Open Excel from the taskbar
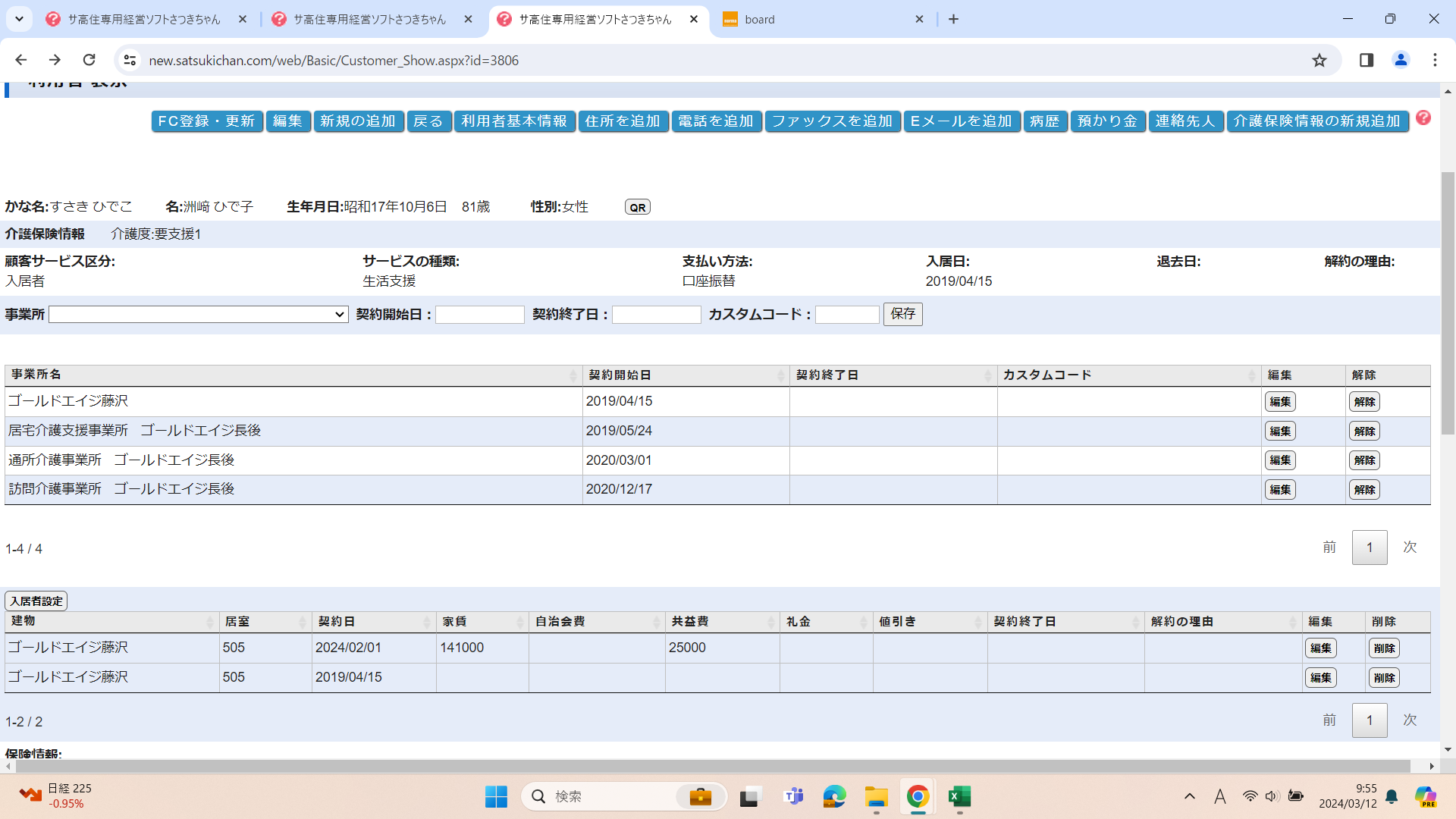The height and width of the screenshot is (819, 1456). pos(959,796)
